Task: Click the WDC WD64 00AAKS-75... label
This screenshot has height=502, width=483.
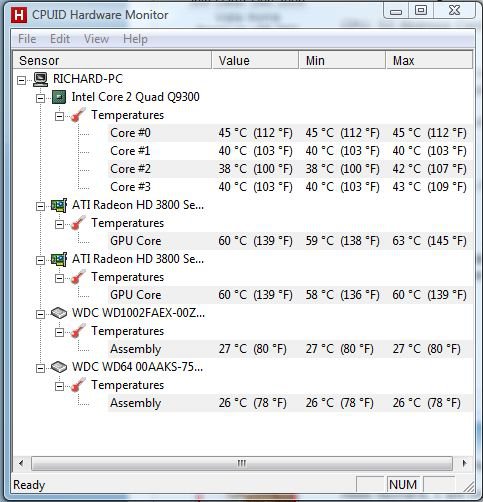Action: pyautogui.click(x=138, y=367)
